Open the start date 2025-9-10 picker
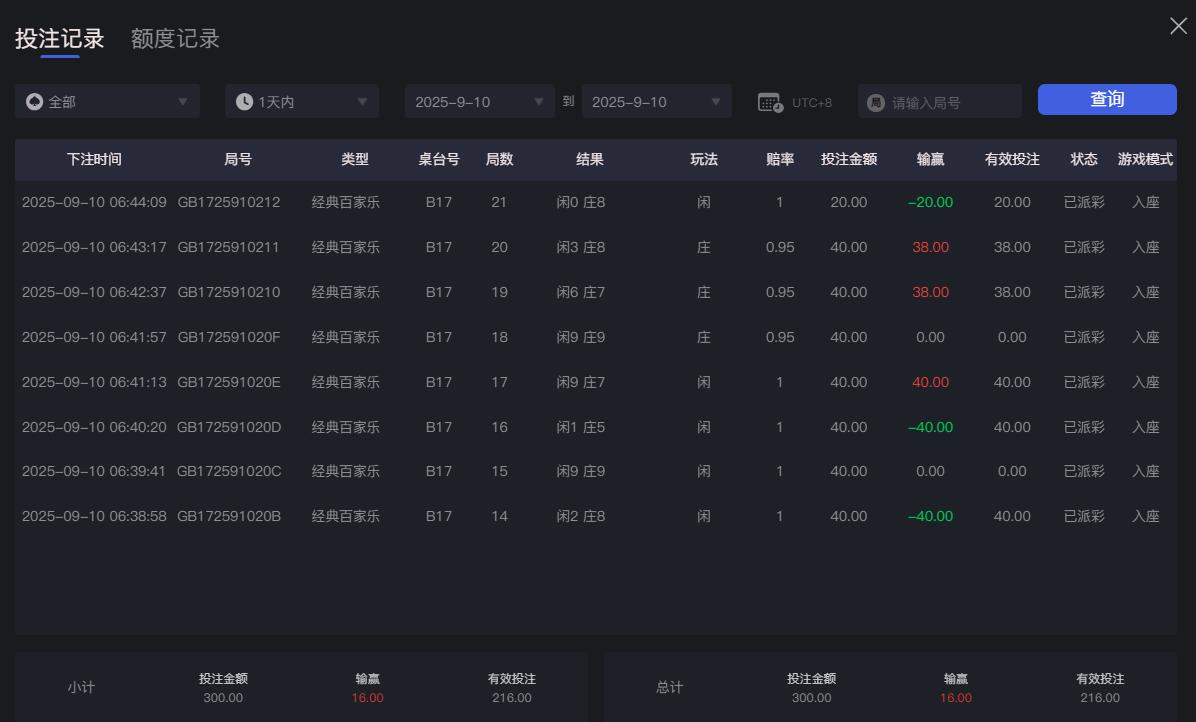The image size is (1196, 722). click(480, 100)
